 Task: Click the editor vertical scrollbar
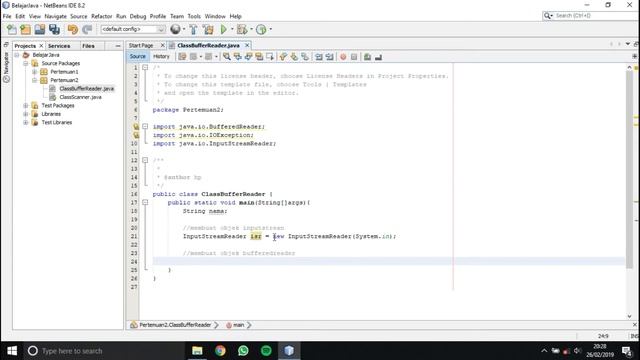(x=629, y=169)
